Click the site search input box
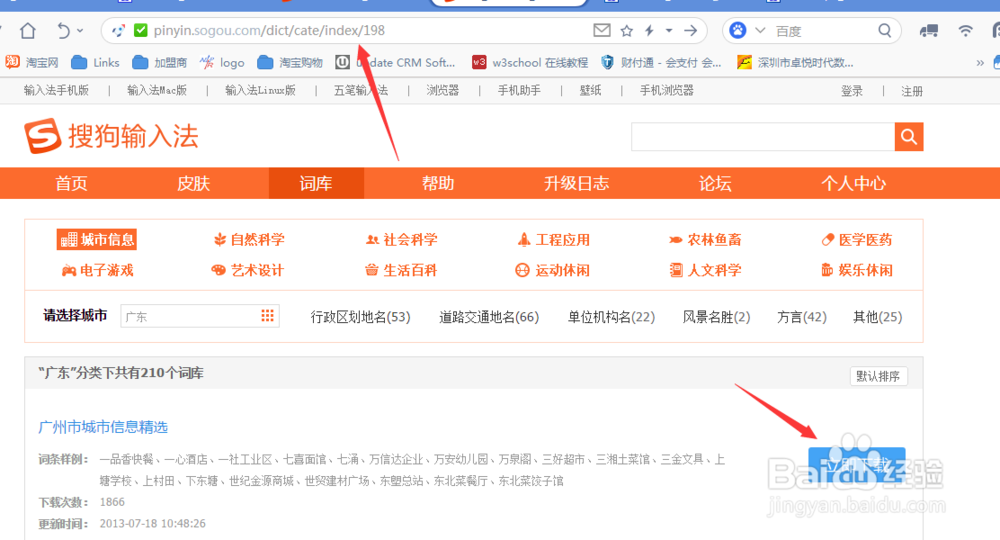 (x=763, y=136)
